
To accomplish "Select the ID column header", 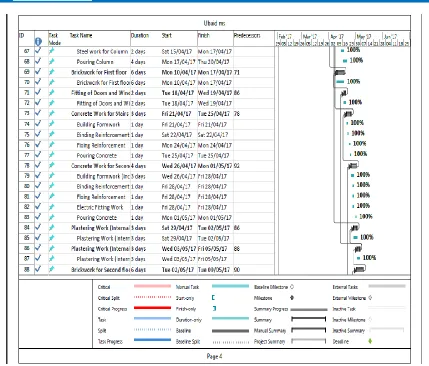I will click(22, 35).
